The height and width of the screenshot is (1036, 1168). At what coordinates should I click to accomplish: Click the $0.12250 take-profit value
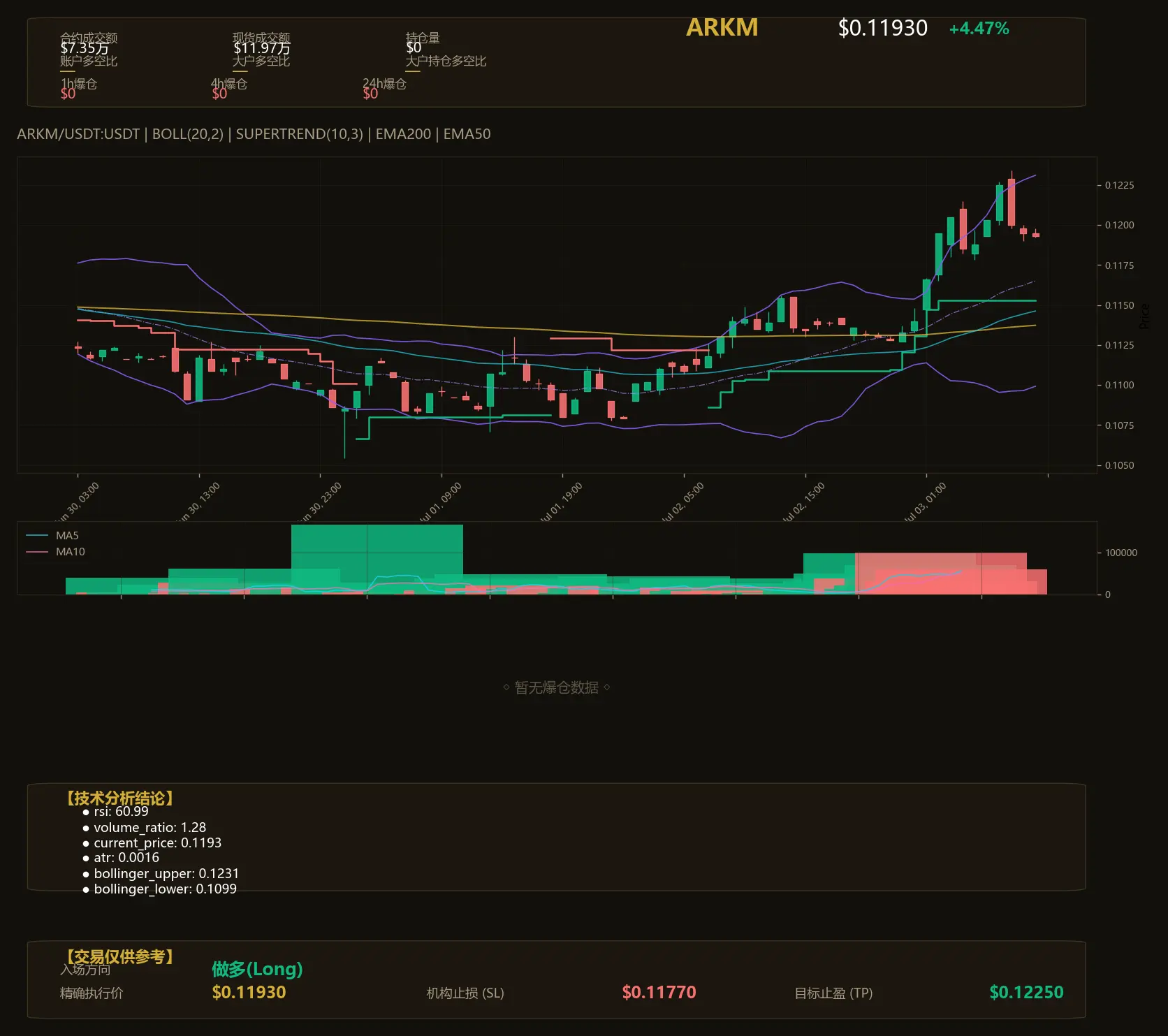[x=1026, y=993]
